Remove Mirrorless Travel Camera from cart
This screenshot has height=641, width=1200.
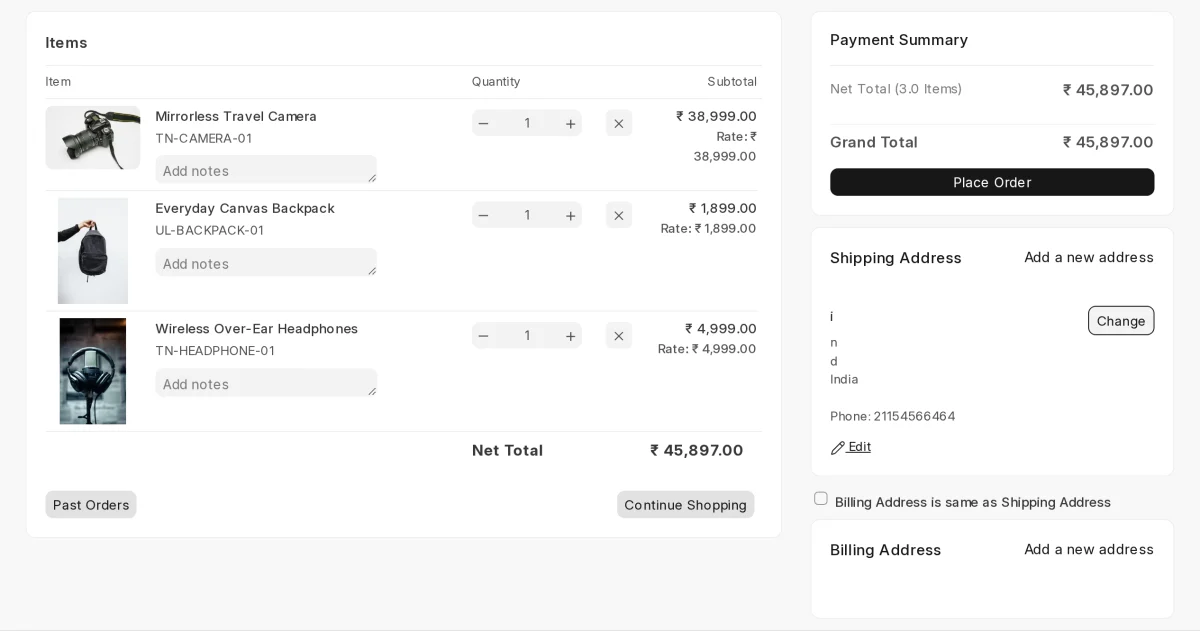(619, 123)
